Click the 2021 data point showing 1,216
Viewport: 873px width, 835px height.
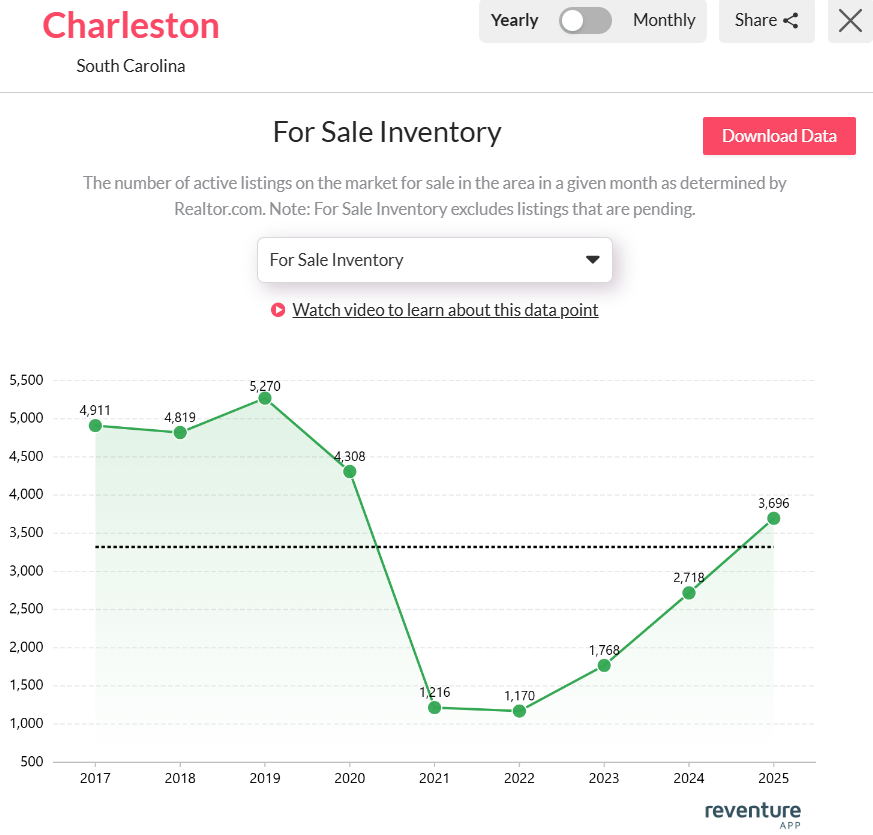pyautogui.click(x=434, y=708)
